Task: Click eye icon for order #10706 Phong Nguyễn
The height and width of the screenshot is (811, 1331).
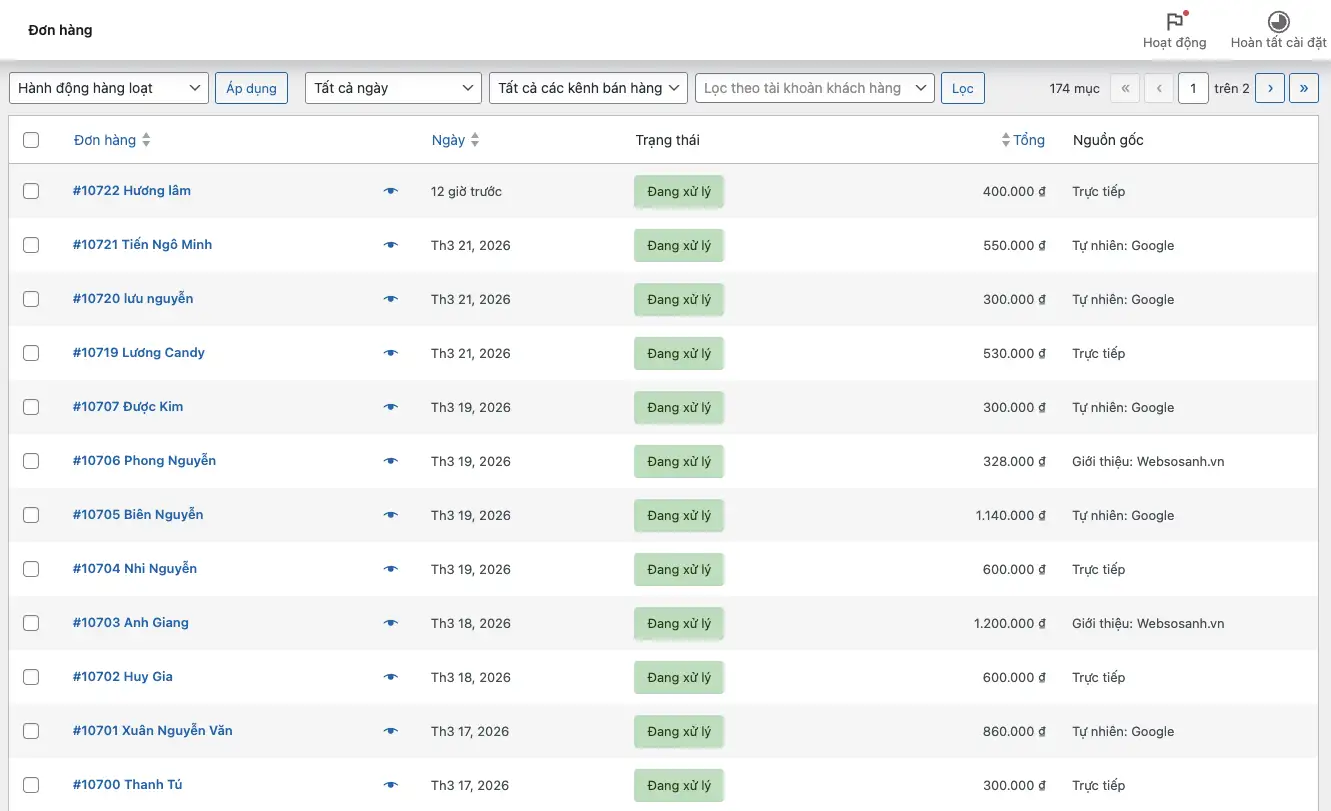Action: coord(391,461)
